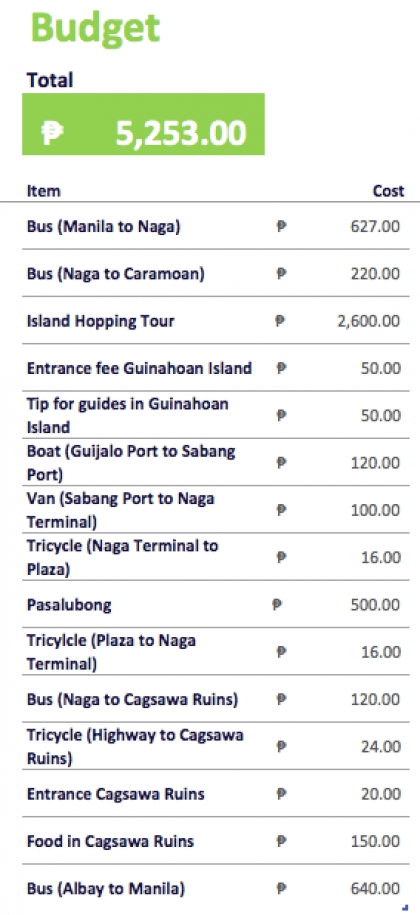Select the Bus (Manila to Naga) item
Screen dimensions: 420x915
pyautogui.click(x=104, y=226)
